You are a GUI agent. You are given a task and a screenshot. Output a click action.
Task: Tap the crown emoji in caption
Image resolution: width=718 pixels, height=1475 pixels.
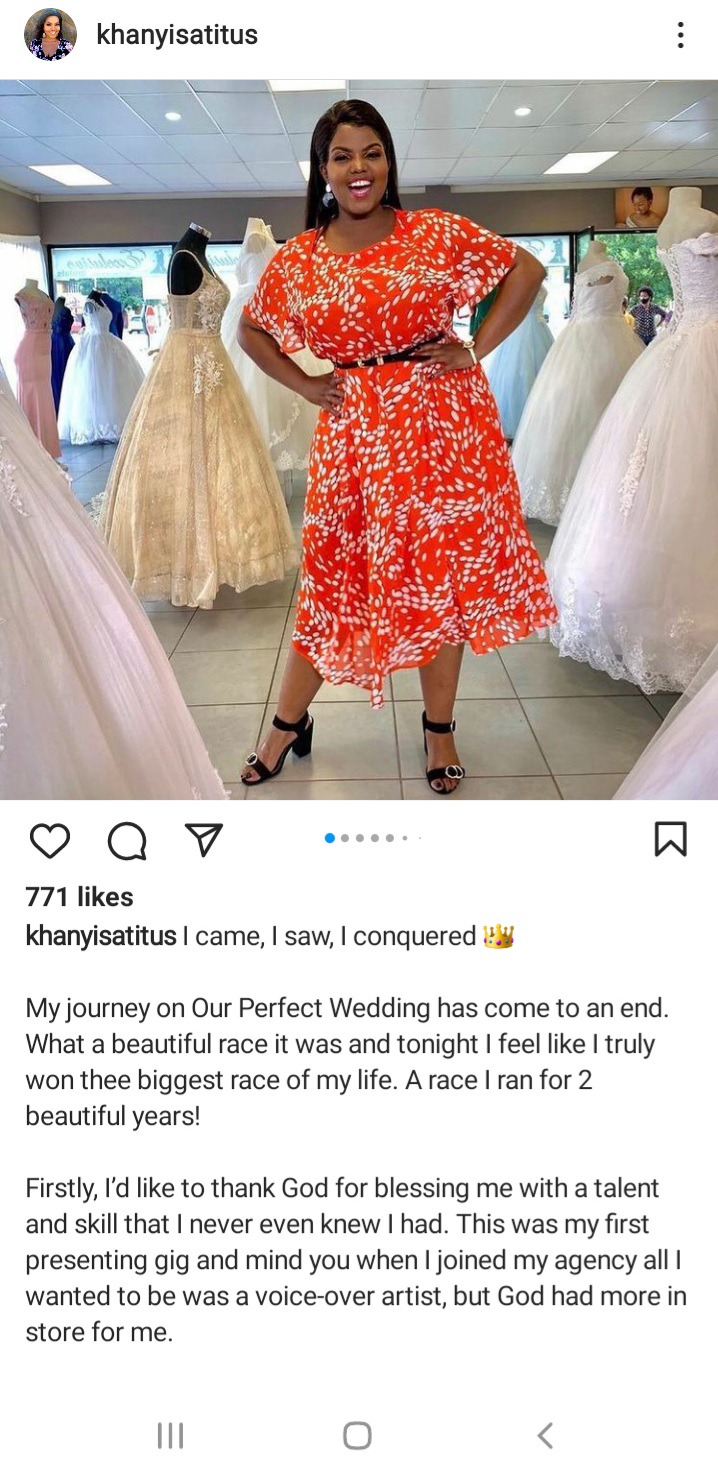[498, 937]
